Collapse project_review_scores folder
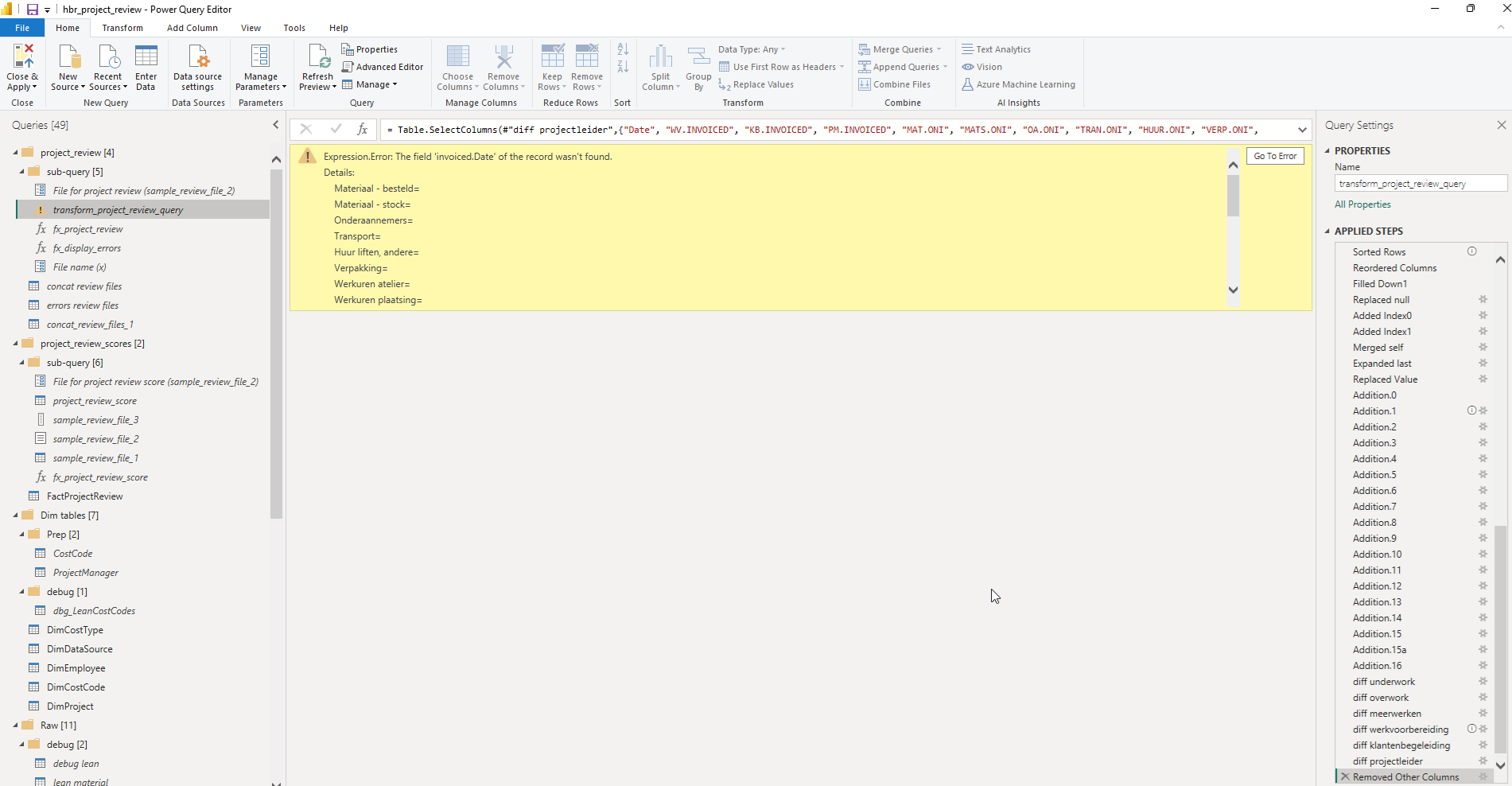 (x=16, y=344)
